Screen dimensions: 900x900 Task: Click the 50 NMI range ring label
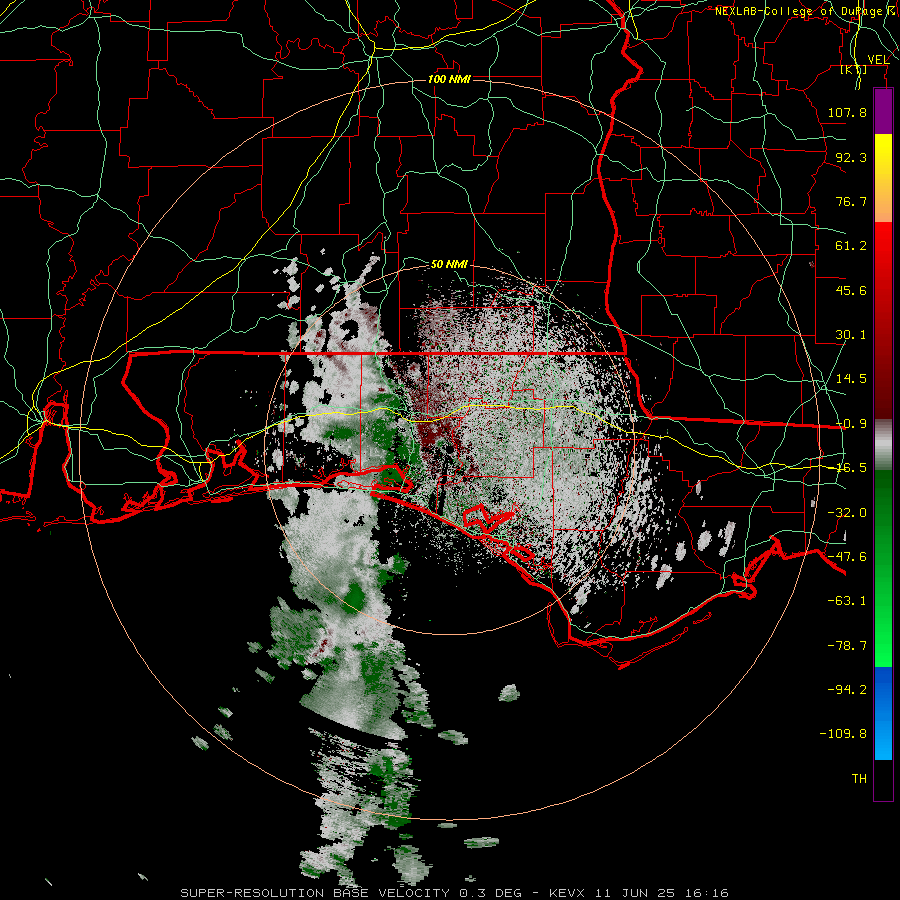(449, 265)
